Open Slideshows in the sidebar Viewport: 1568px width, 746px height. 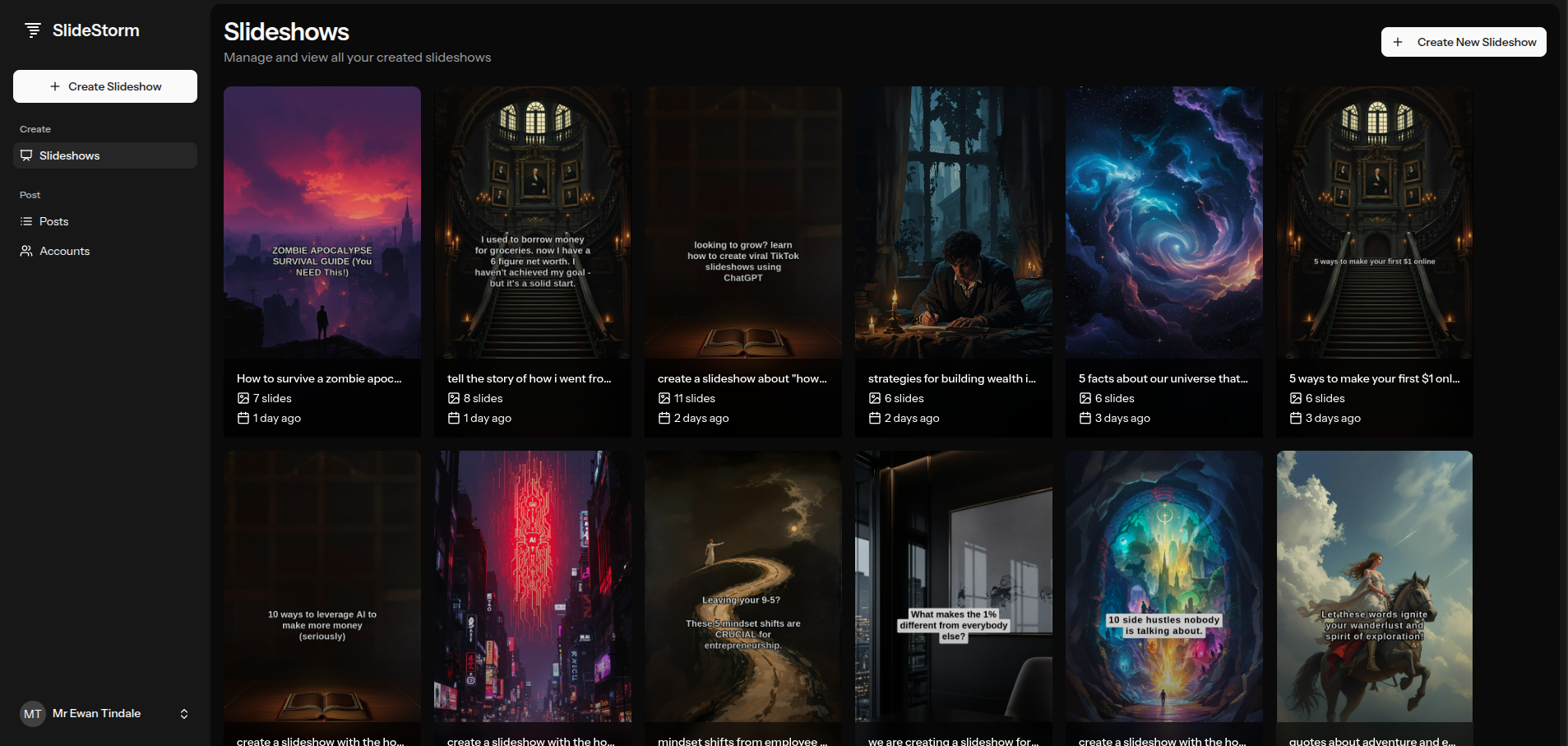point(105,155)
